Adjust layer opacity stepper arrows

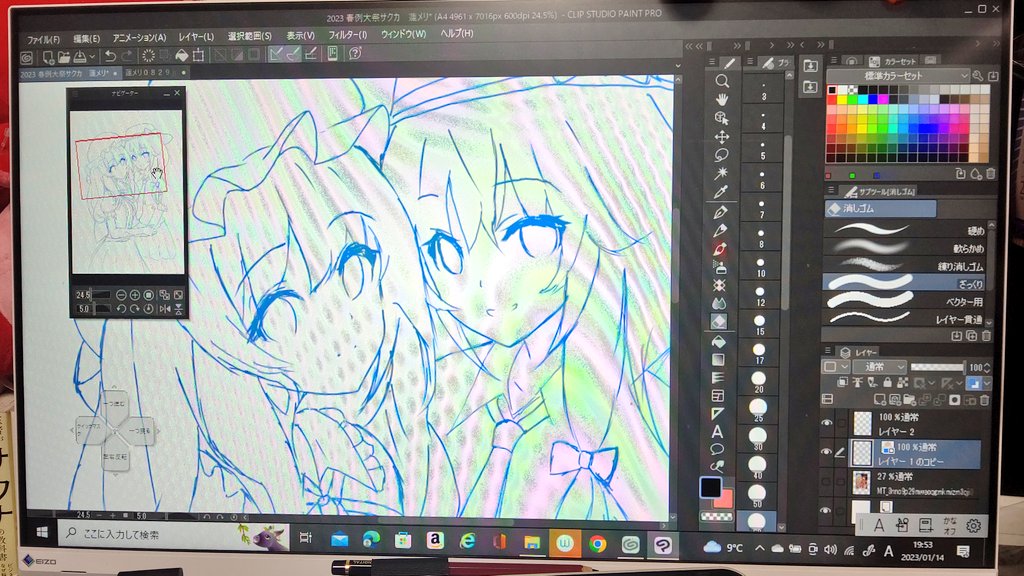987,368
